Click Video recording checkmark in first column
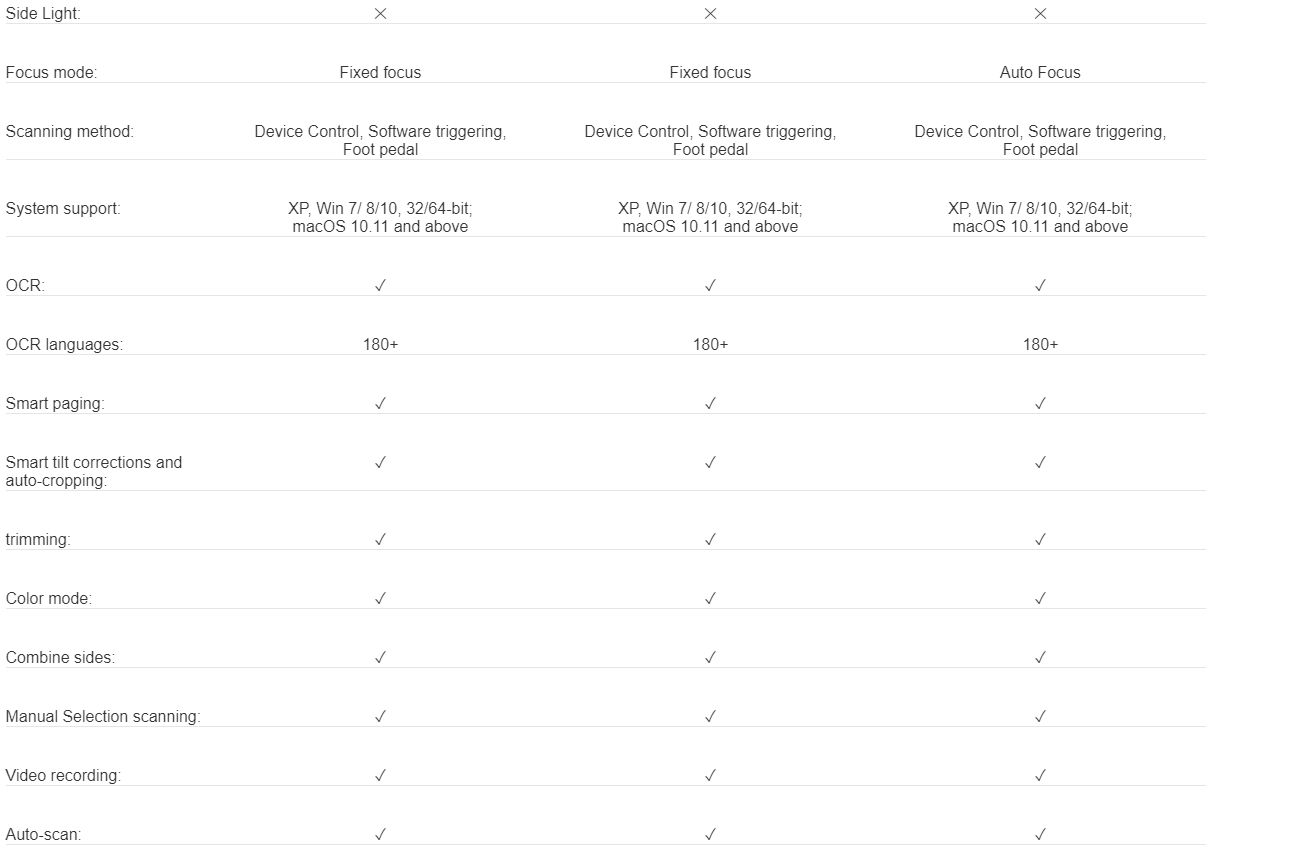 pos(380,775)
